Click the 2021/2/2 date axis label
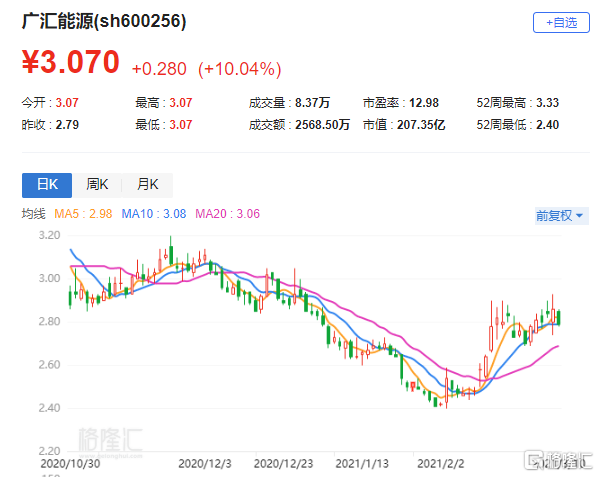Screen dimensions: 599x477 (440, 464)
